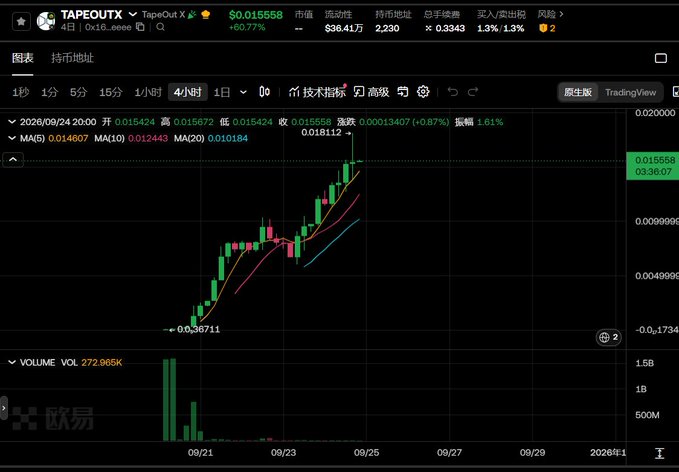Click the low price label on chart
Screen dimensions: 679x472
click(x=198, y=330)
